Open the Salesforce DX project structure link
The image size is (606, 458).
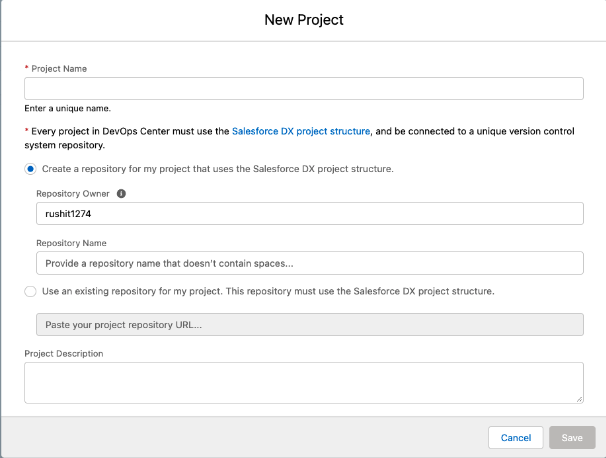pos(301,131)
